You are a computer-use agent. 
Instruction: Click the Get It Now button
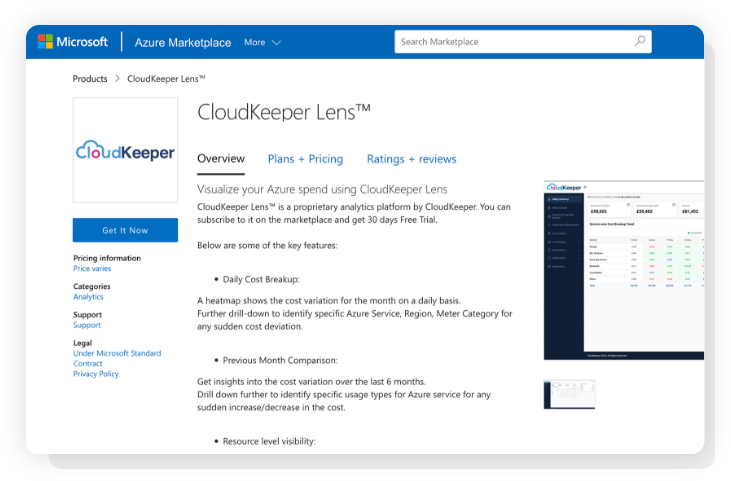click(x=125, y=230)
